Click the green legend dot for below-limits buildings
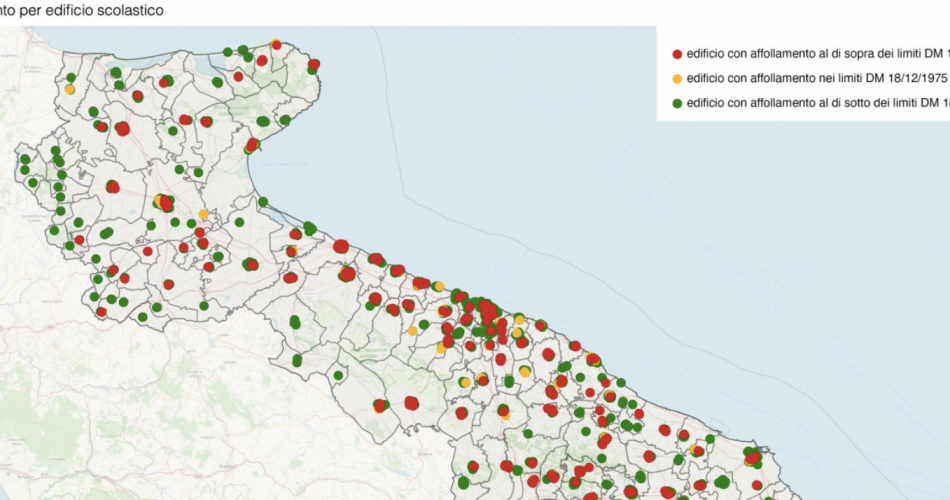 coord(677,103)
